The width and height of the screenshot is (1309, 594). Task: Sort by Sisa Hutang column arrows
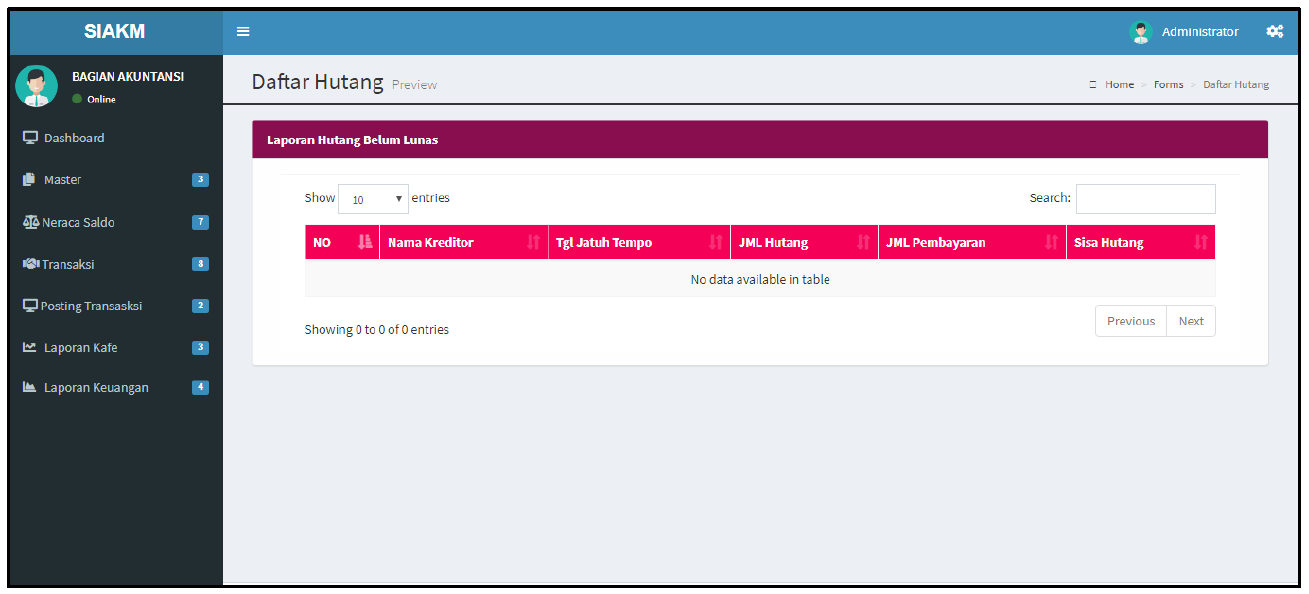pyautogui.click(x=1200, y=242)
